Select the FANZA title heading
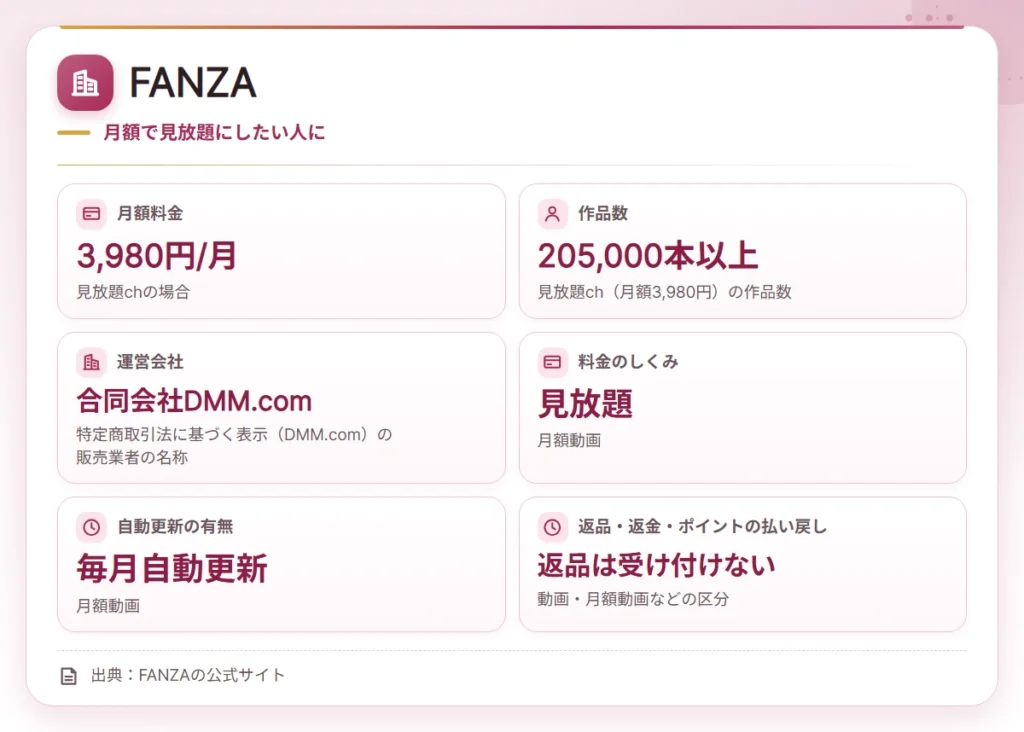Screen dimensions: 1024x732 pyautogui.click(x=193, y=83)
